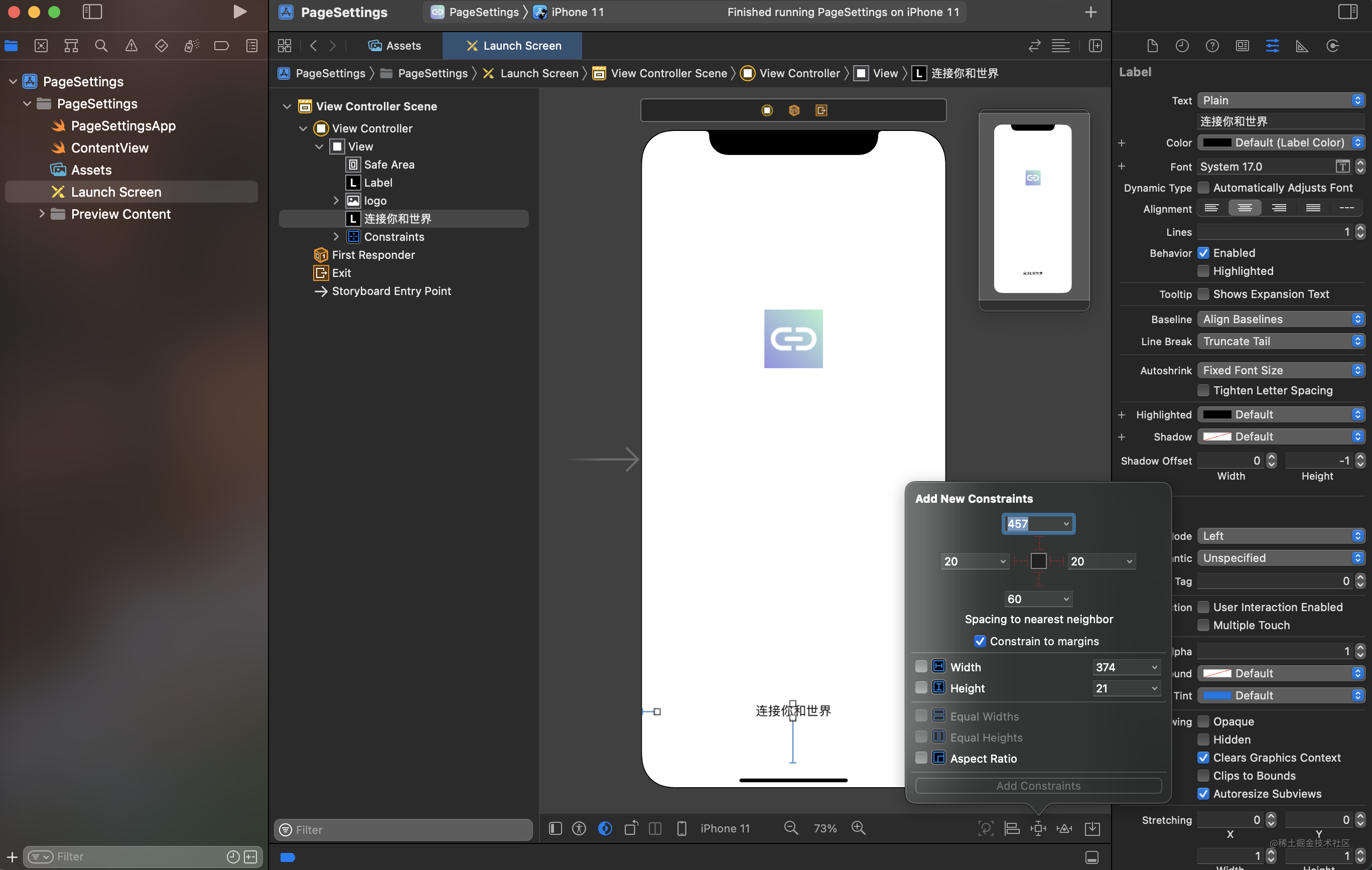Uncheck the Enabled behavior checkbox

pyautogui.click(x=1203, y=252)
